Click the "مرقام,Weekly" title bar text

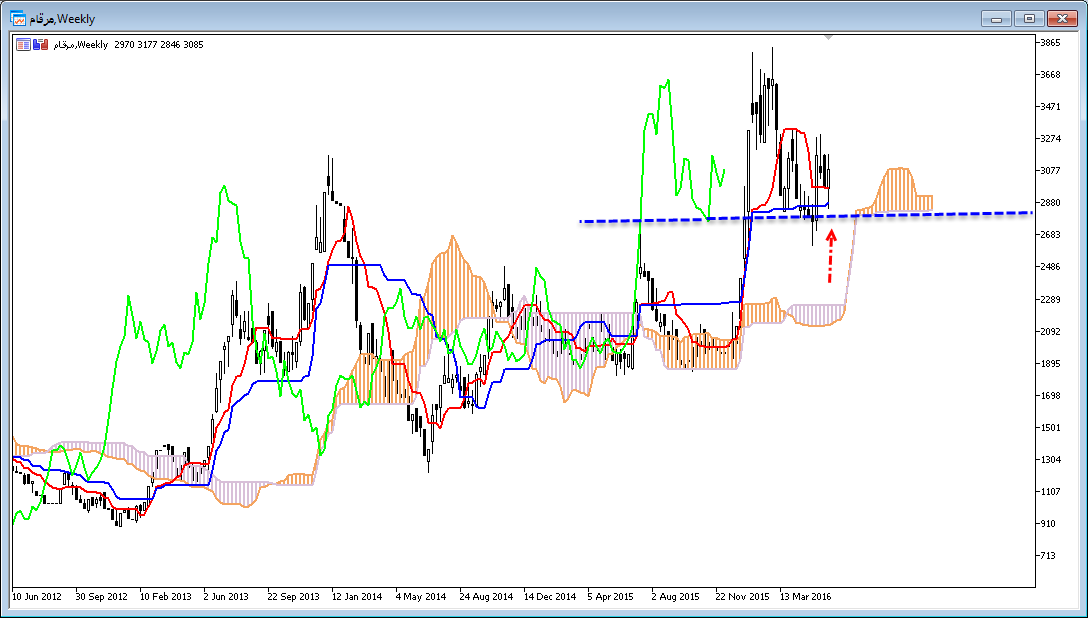62,19
